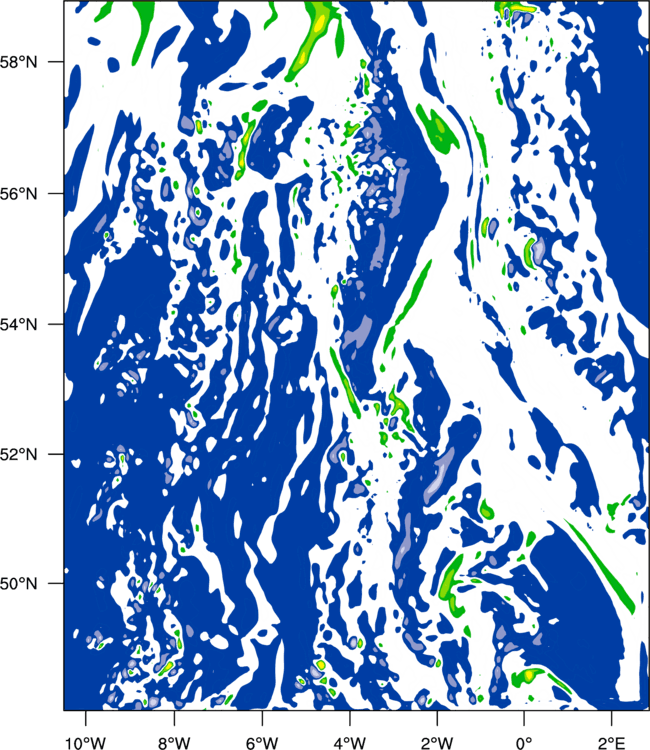Click the 6°W longitude label

tap(262, 742)
